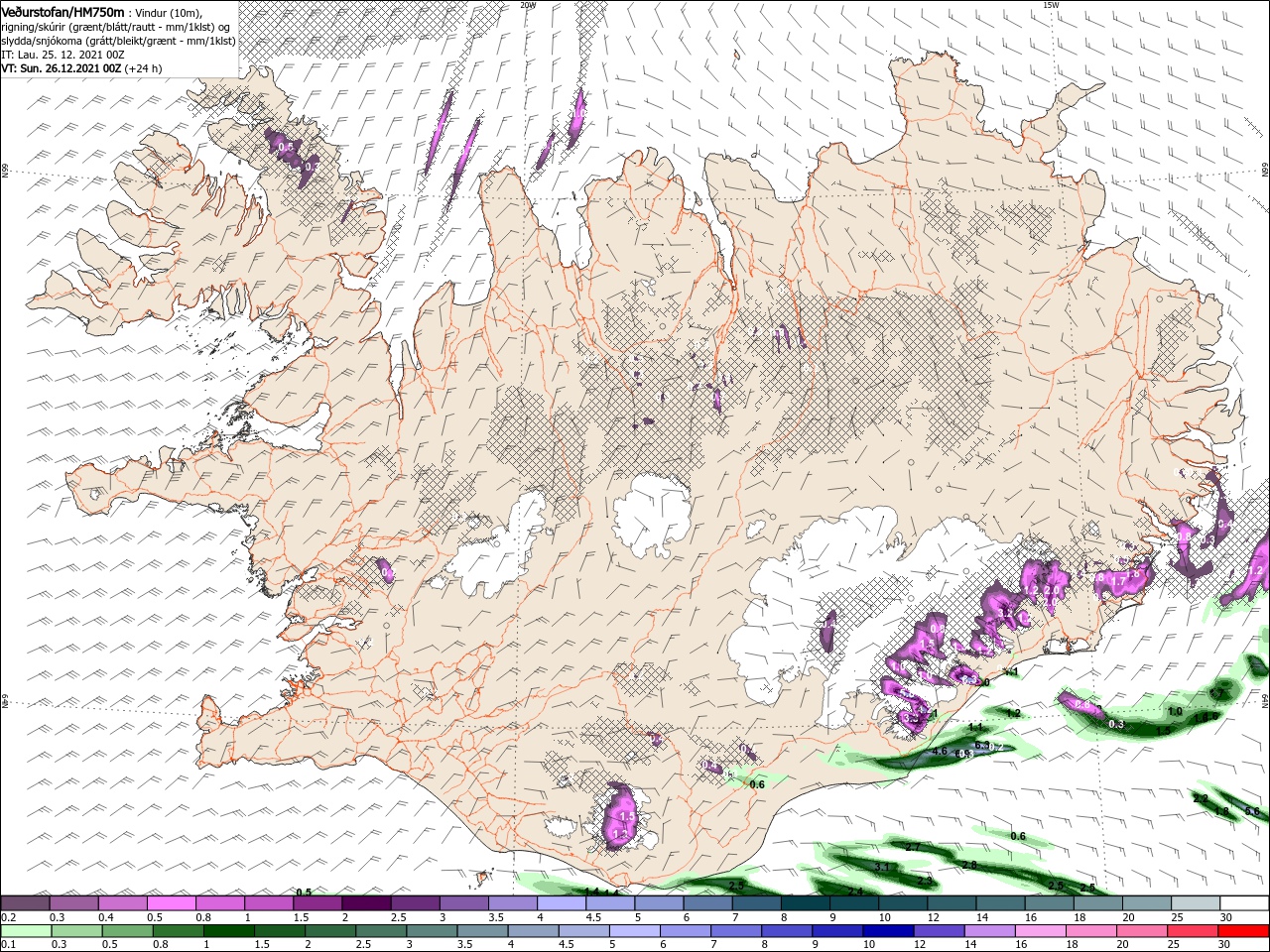1270x952 pixels.
Task: Click the '1.0' rain value southeast of Iceland
Action: click(x=1175, y=711)
